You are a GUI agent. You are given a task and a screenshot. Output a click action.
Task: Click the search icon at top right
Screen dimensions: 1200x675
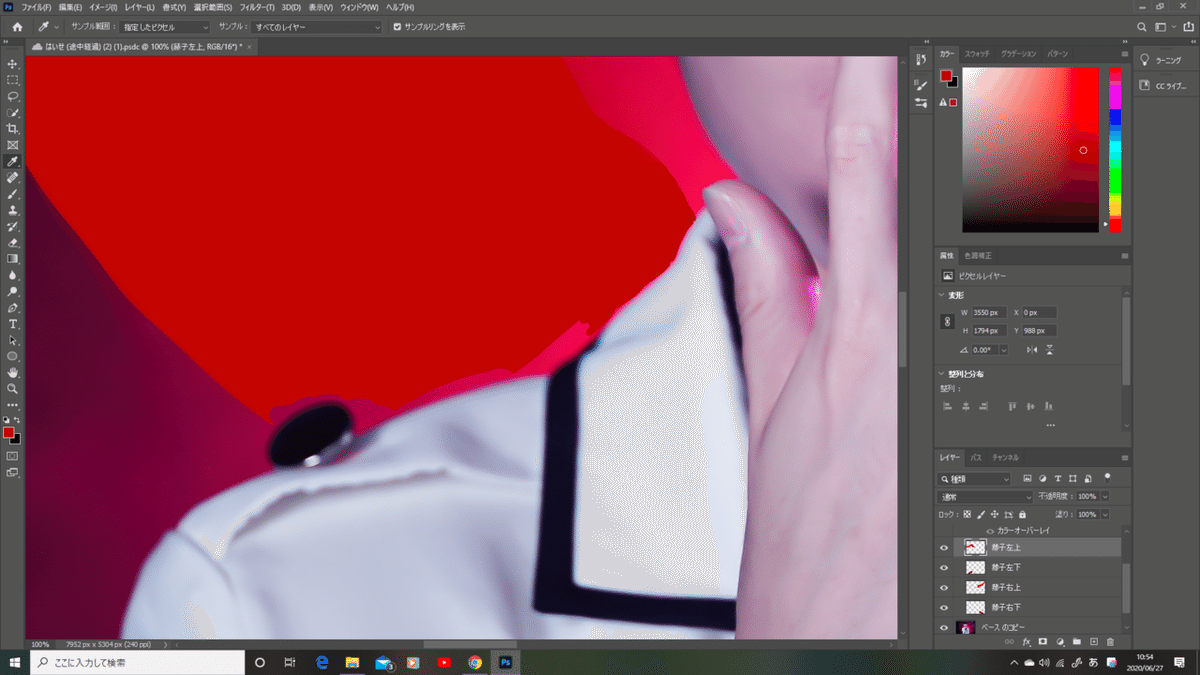[1143, 27]
